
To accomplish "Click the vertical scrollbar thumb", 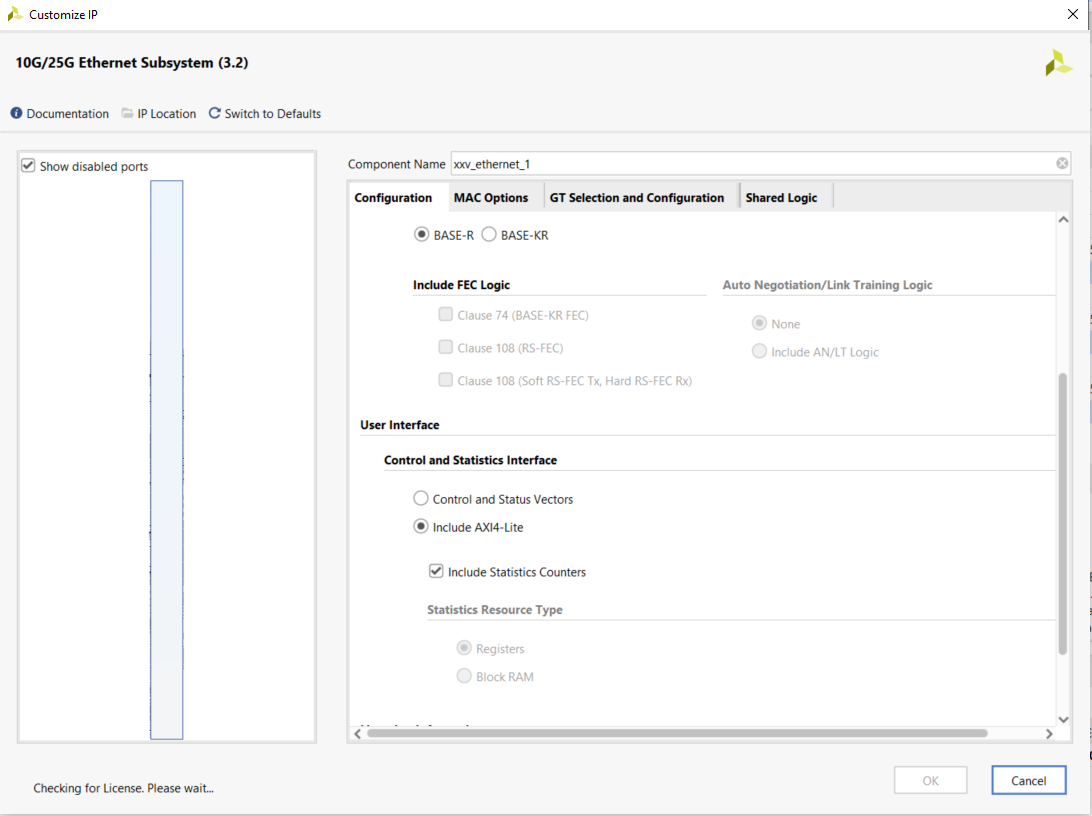I will [1063, 514].
